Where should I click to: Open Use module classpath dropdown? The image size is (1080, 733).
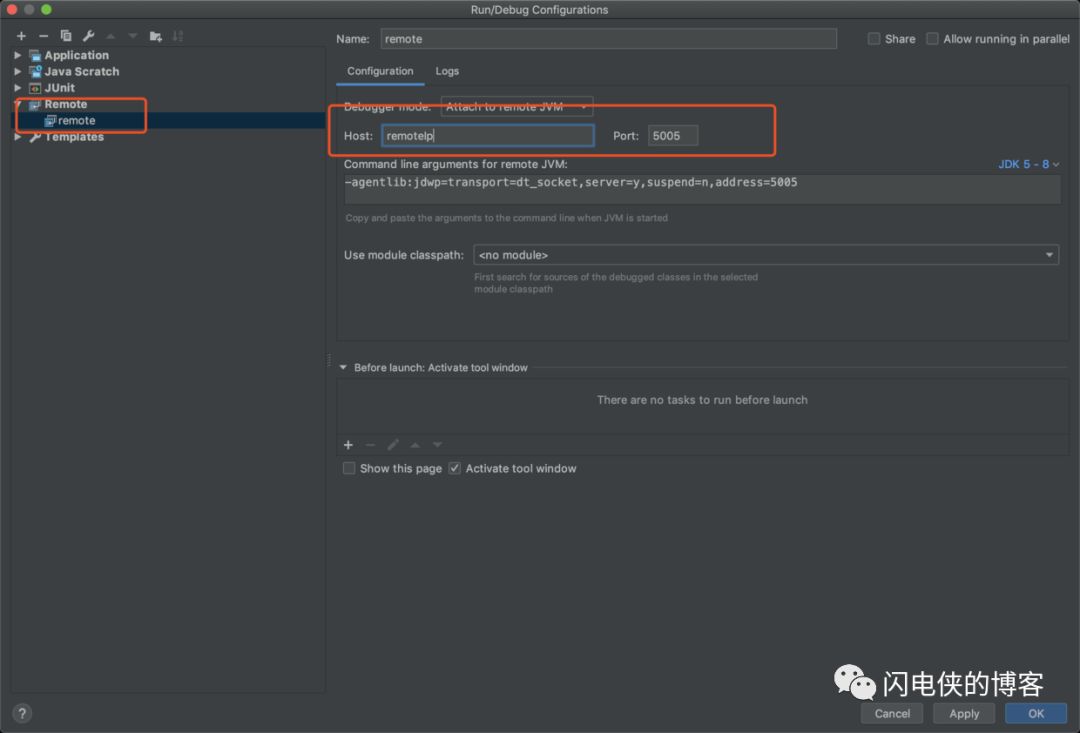tap(766, 255)
